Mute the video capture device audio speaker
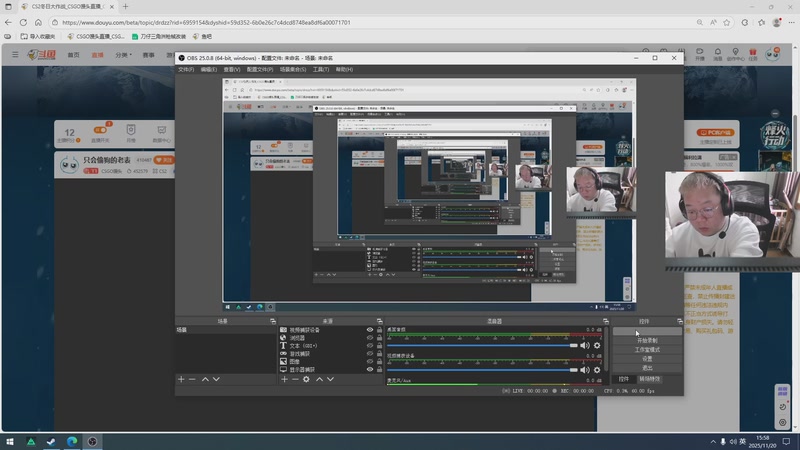Image resolution: width=800 pixels, height=450 pixels. [x=585, y=370]
